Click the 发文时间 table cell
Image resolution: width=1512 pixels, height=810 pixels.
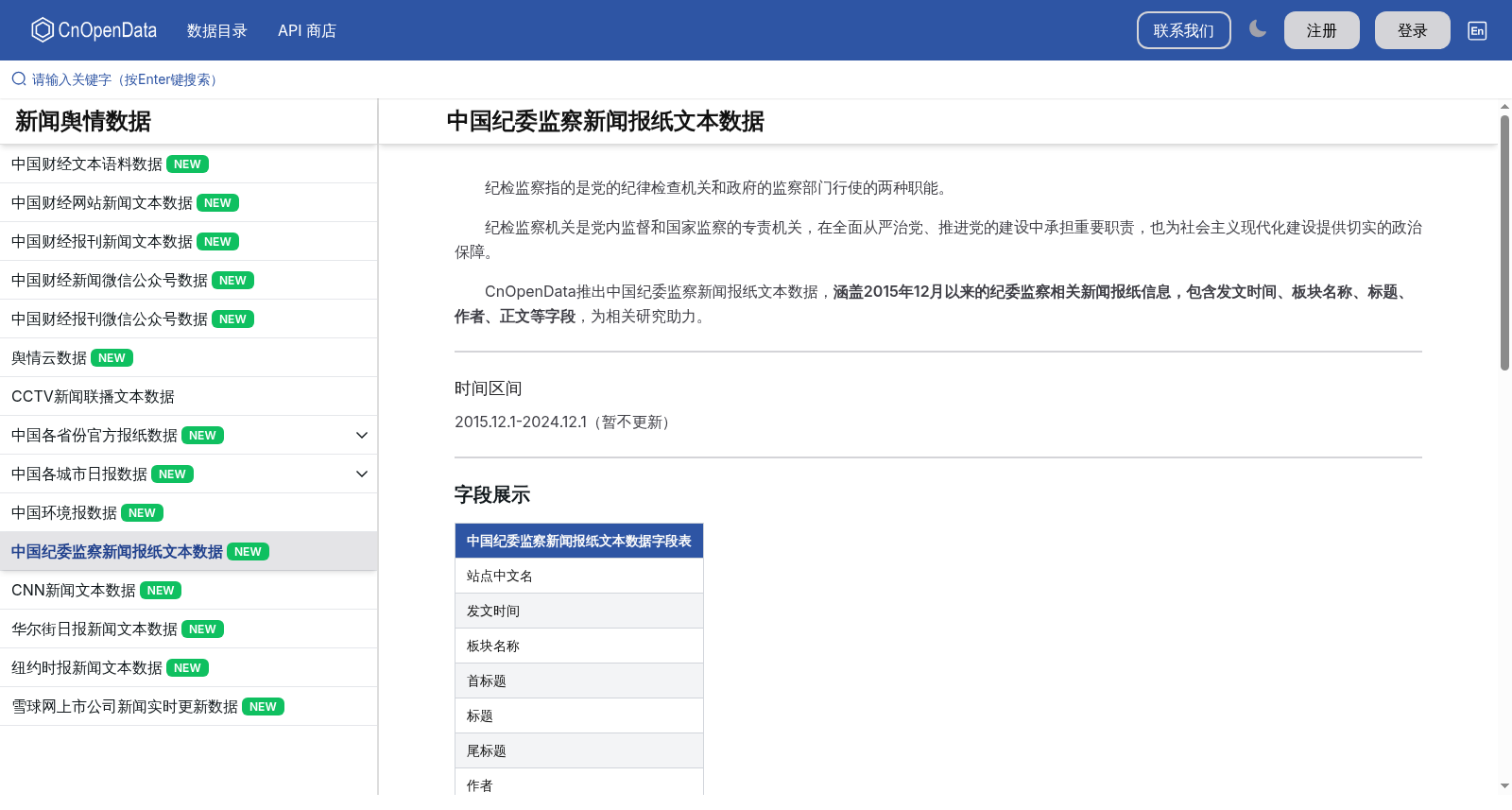click(x=579, y=611)
